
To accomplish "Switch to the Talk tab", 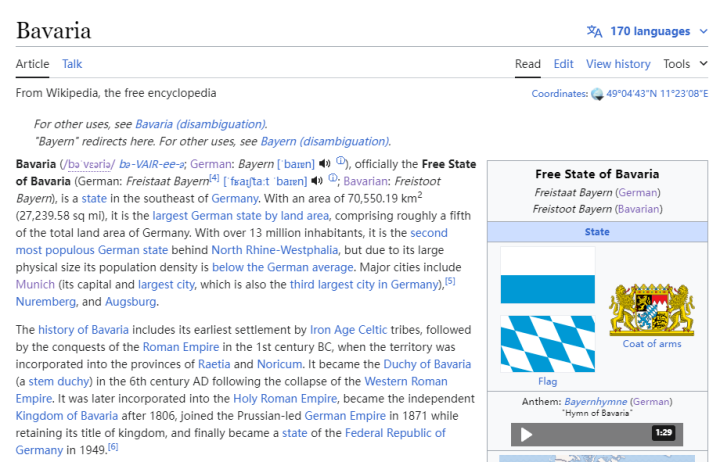I will click(x=72, y=64).
